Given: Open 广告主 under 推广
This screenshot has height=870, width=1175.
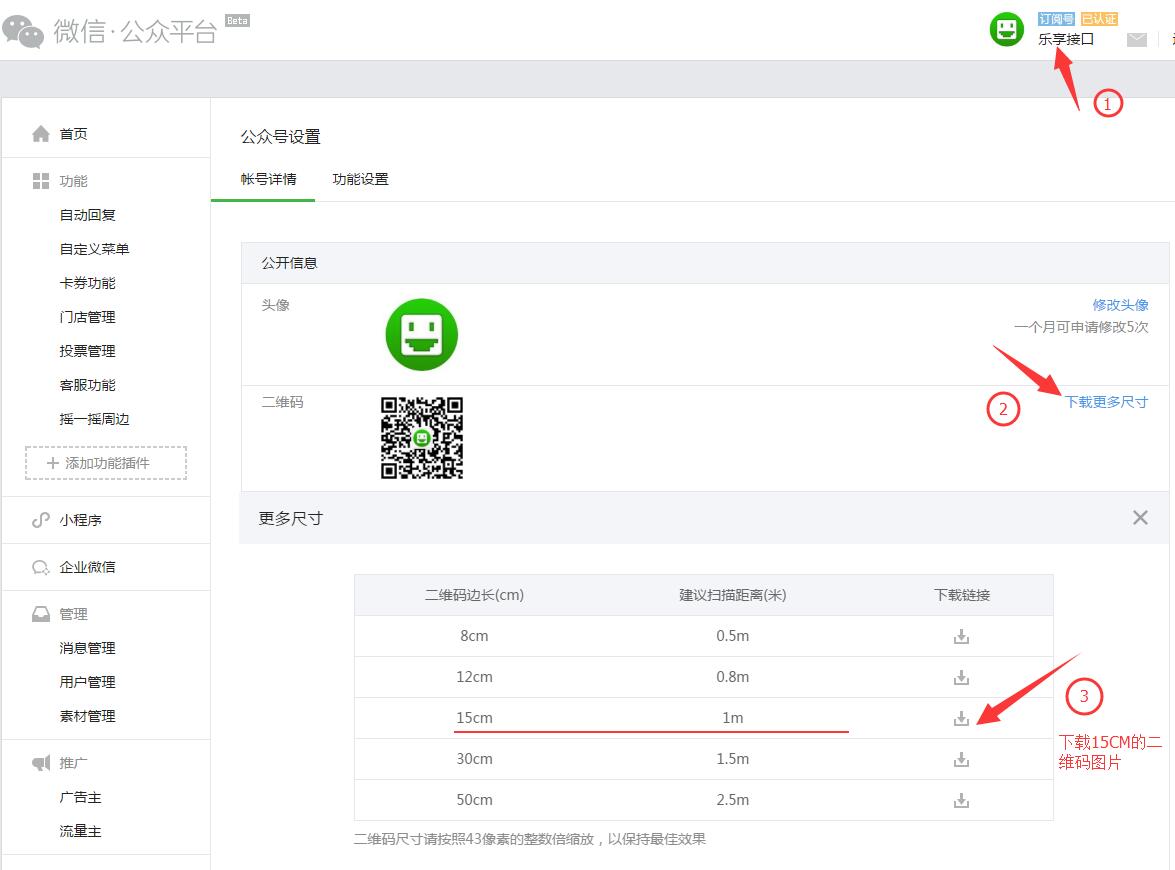Looking at the screenshot, I should click(x=80, y=797).
